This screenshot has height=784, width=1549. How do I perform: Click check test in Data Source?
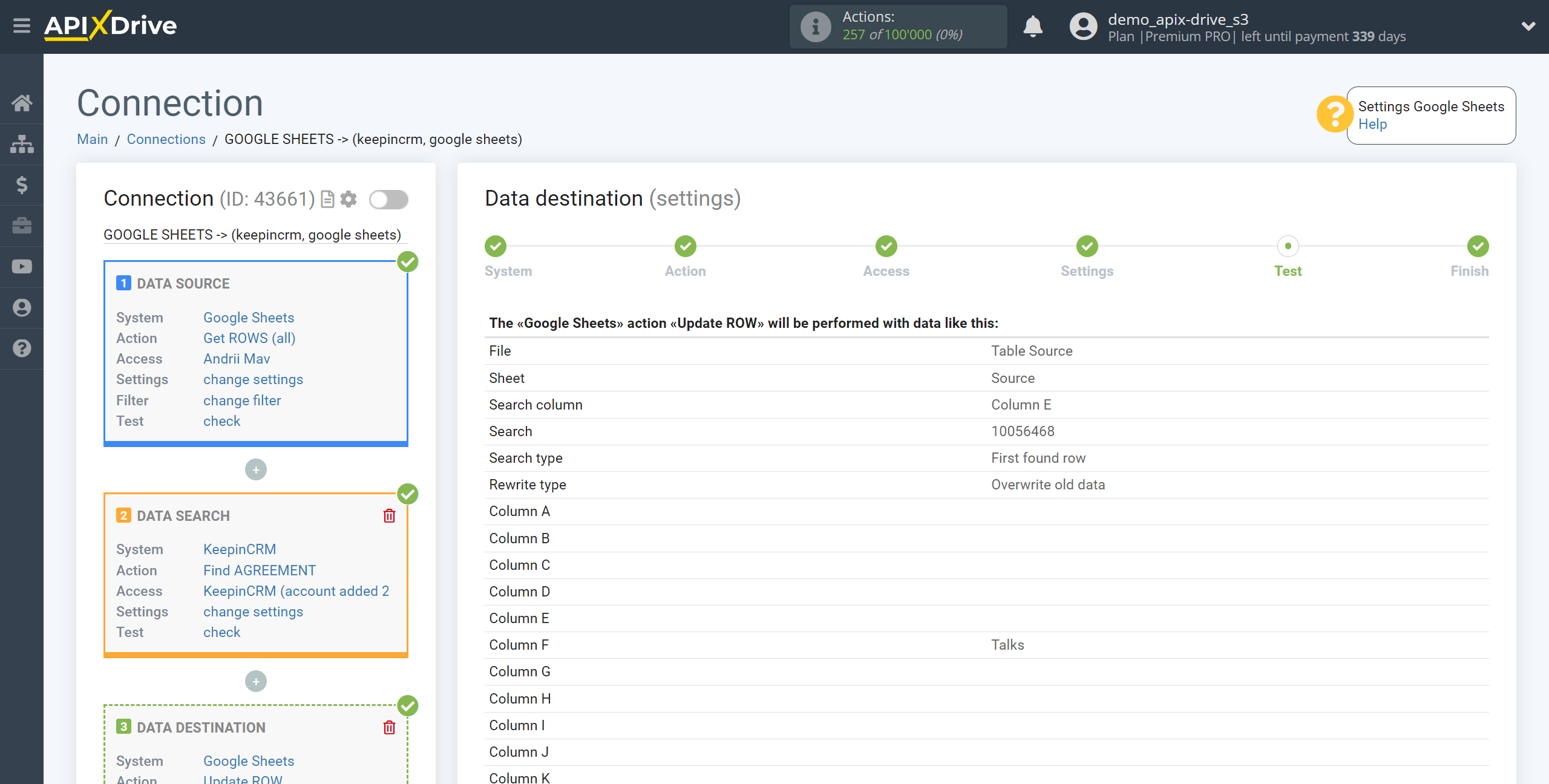[221, 421]
